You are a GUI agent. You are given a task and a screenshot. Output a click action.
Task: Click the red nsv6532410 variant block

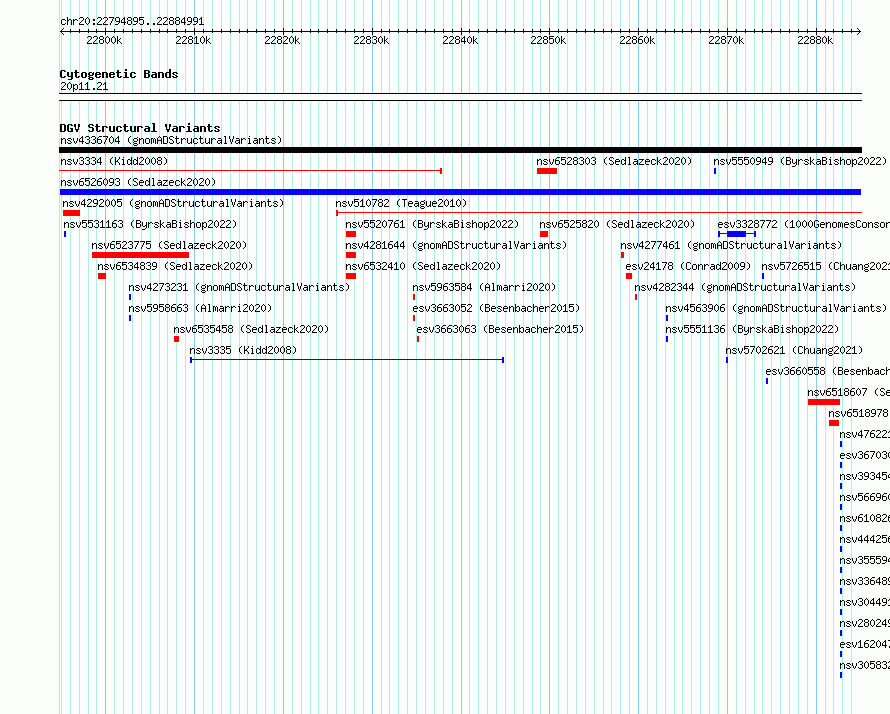pos(351,276)
